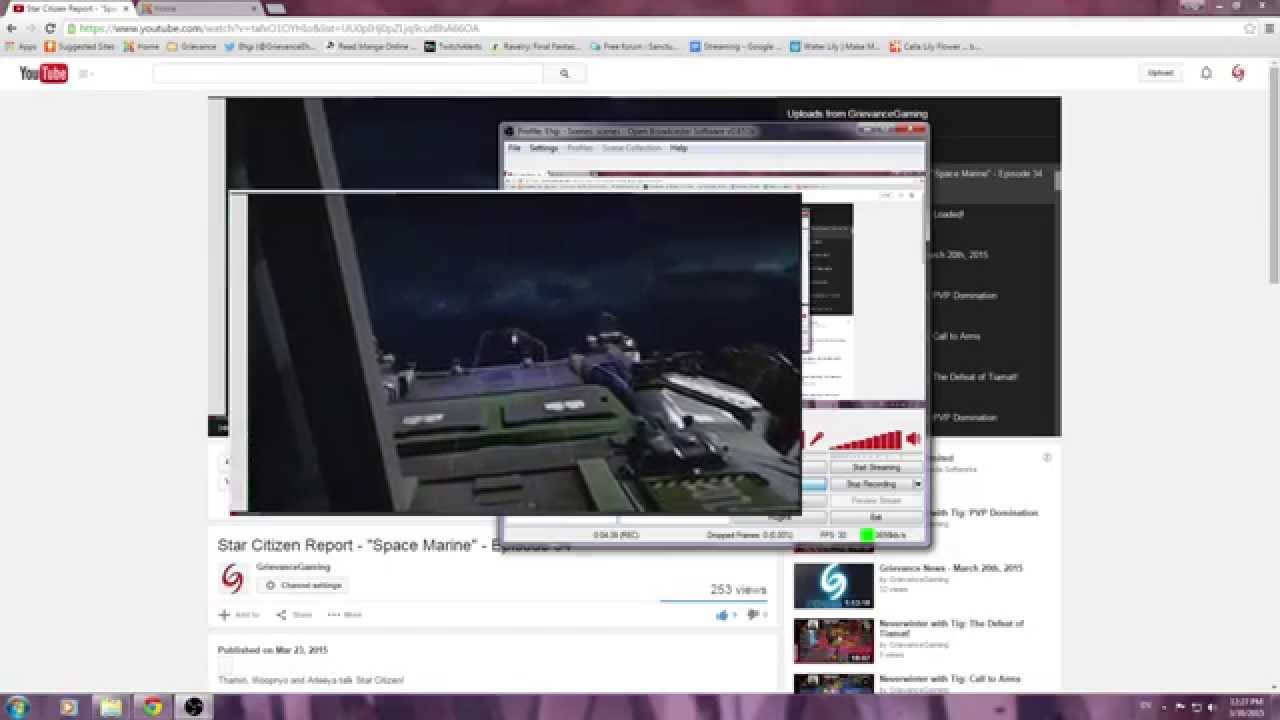Screen dimensions: 1280x720
Task: Select the Star Citizen Report browser tab
Action: pos(68,8)
